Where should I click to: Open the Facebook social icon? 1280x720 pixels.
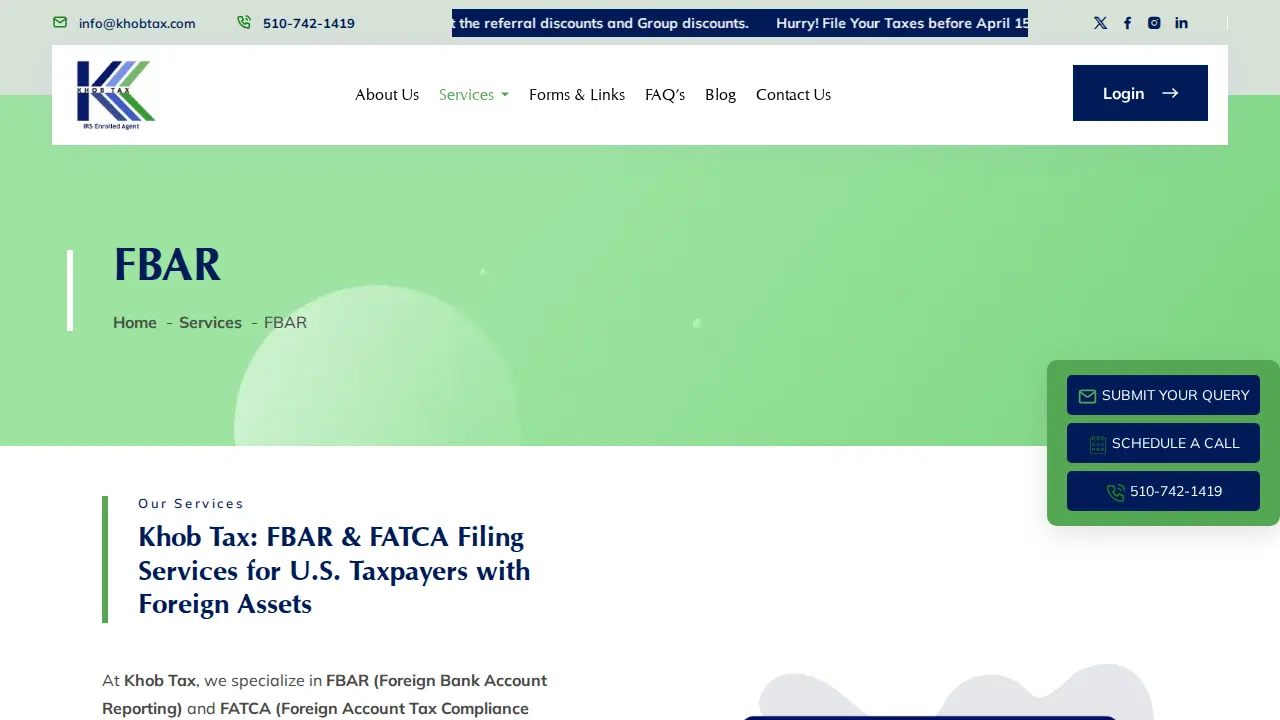tap(1127, 23)
